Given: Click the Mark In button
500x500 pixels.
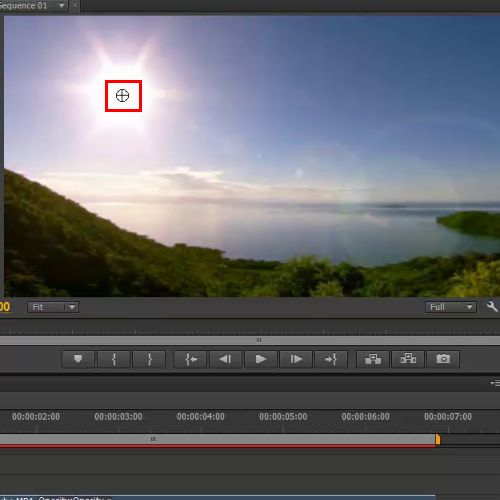Looking at the screenshot, I should point(114,359).
